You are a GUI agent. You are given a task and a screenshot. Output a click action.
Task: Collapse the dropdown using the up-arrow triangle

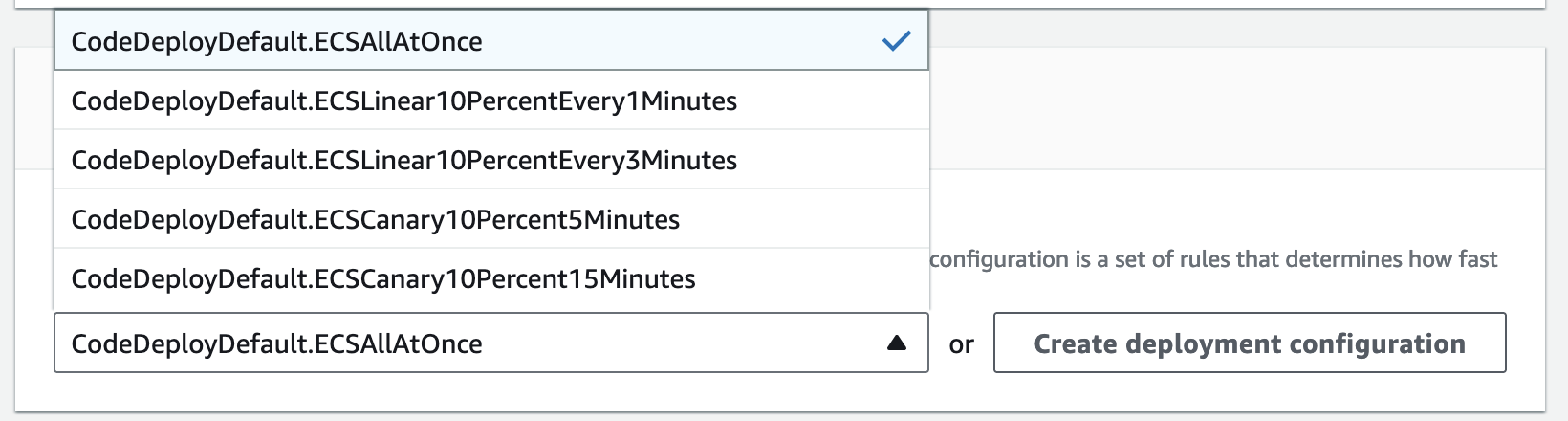click(896, 343)
